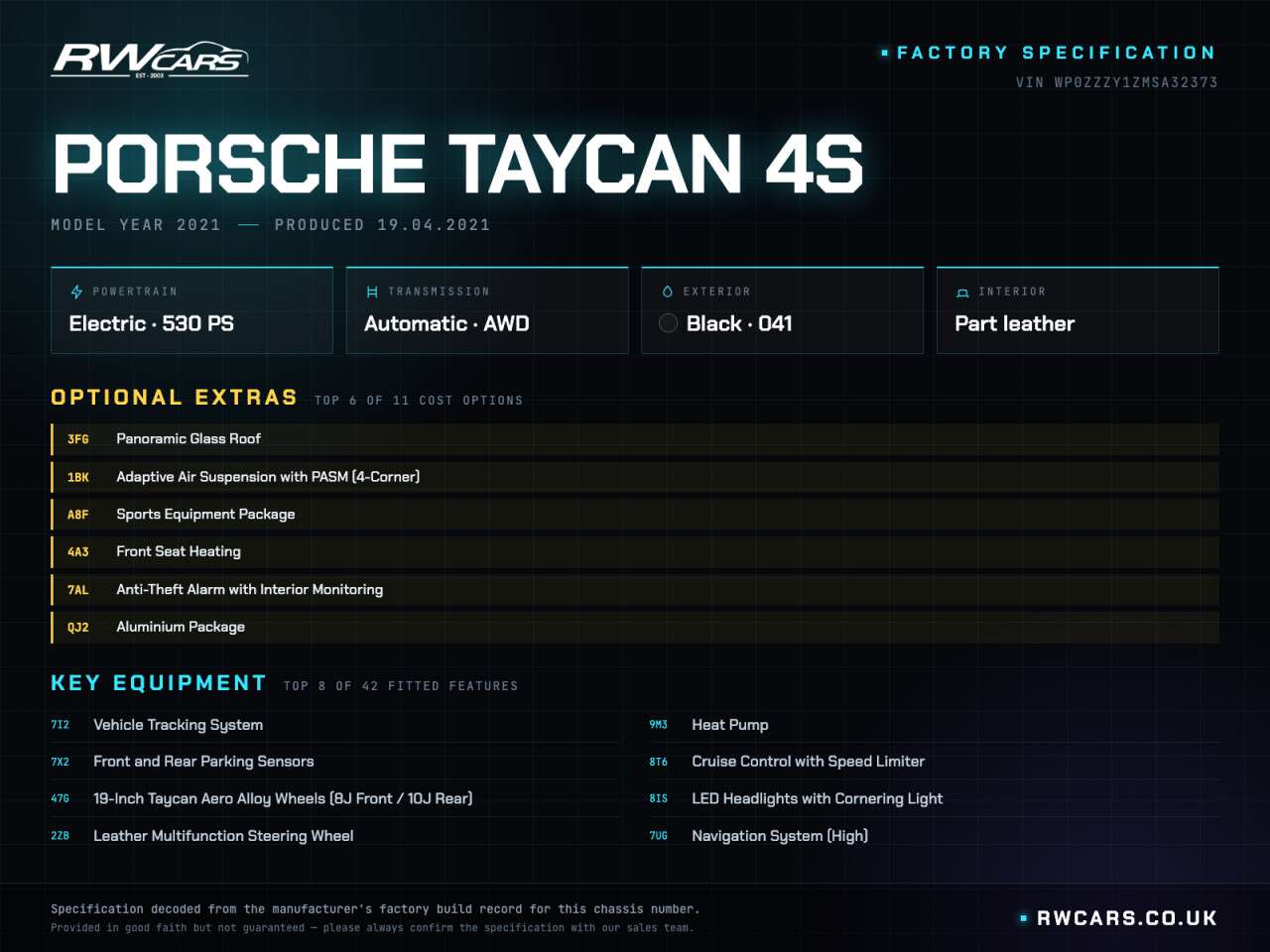Open the RWCARS.CO.UK link
1270x952 pixels.
pyautogui.click(x=1127, y=918)
